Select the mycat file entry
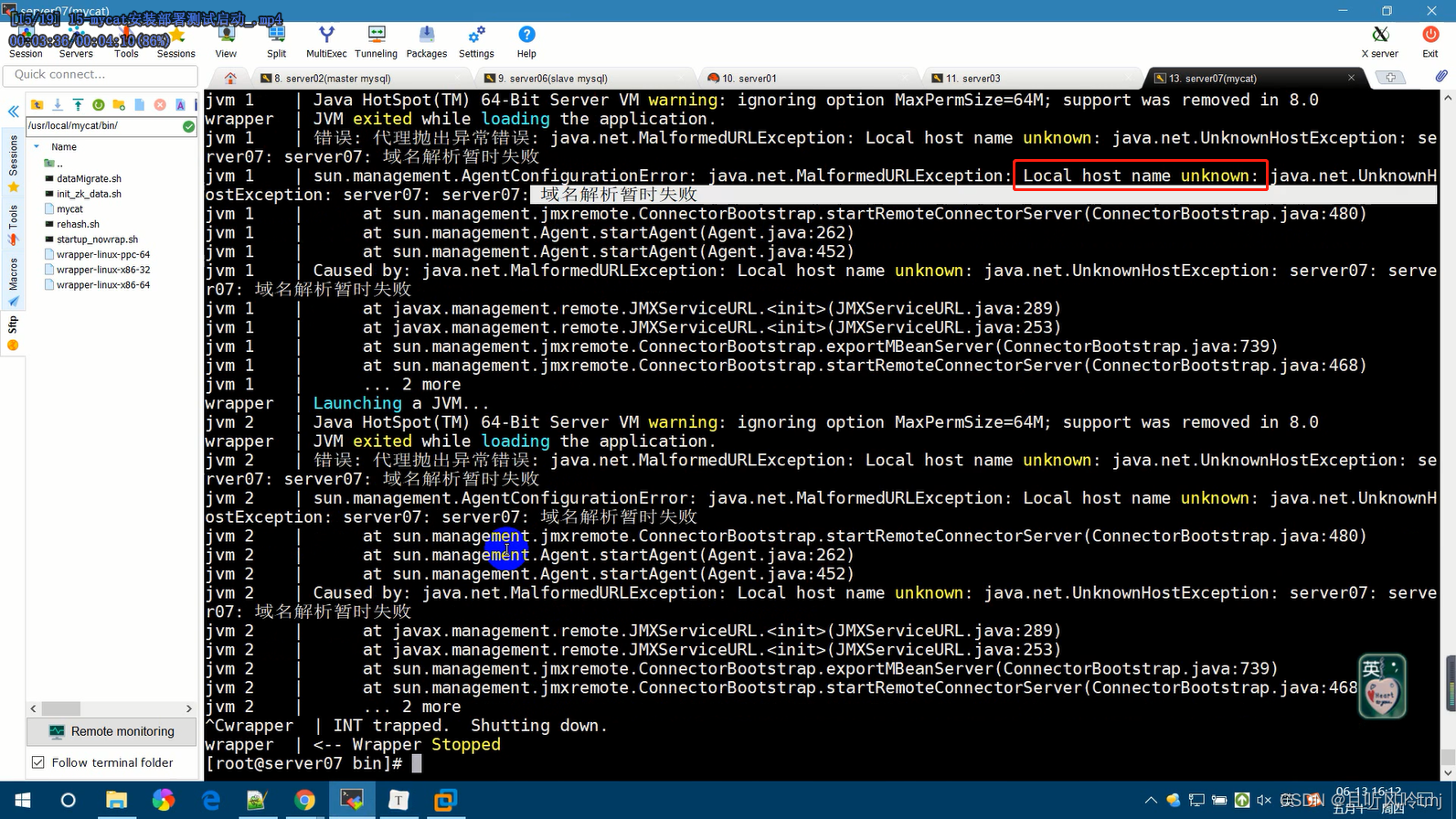The width and height of the screenshot is (1456, 819). tap(64, 209)
